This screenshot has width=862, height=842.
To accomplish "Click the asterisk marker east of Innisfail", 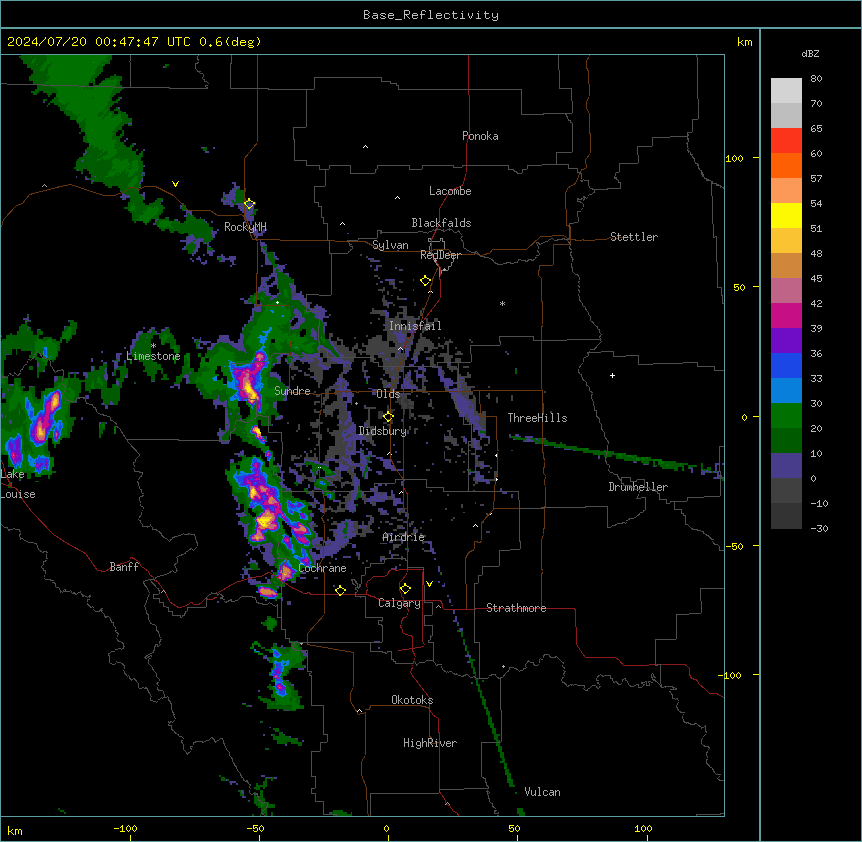I will pyautogui.click(x=502, y=303).
